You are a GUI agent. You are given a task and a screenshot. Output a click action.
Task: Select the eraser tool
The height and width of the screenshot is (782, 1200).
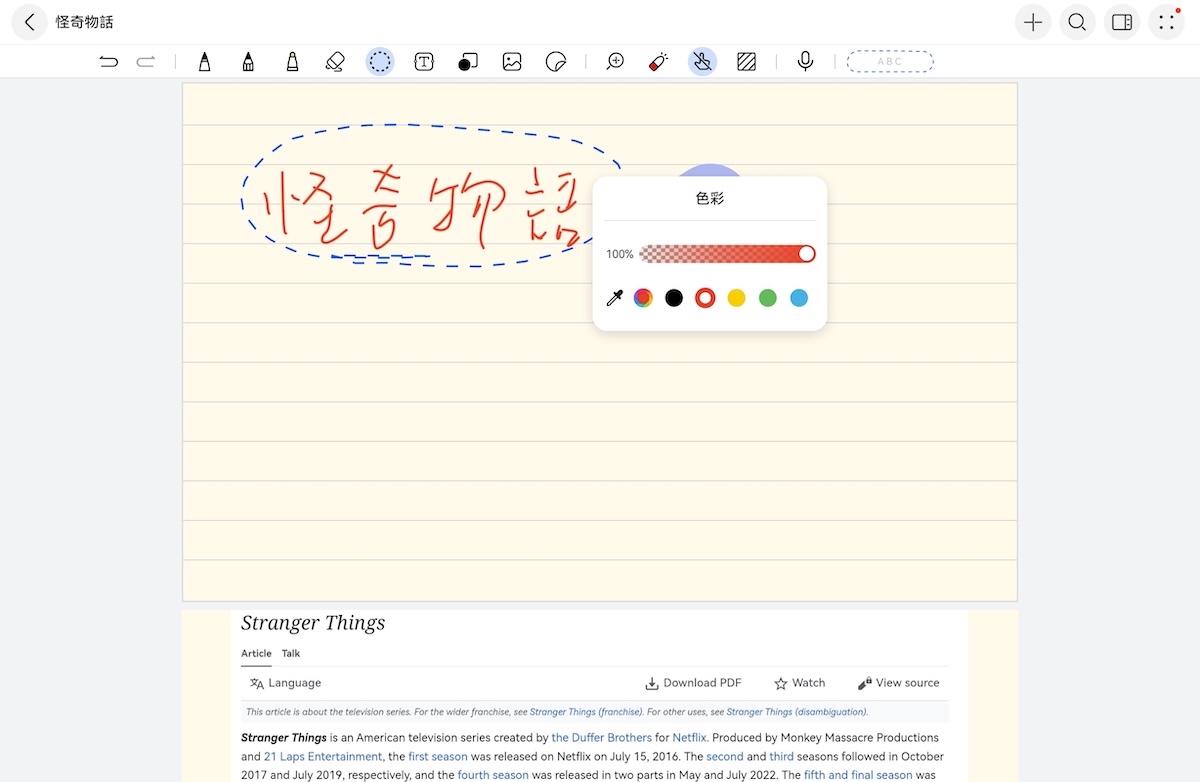tap(335, 62)
